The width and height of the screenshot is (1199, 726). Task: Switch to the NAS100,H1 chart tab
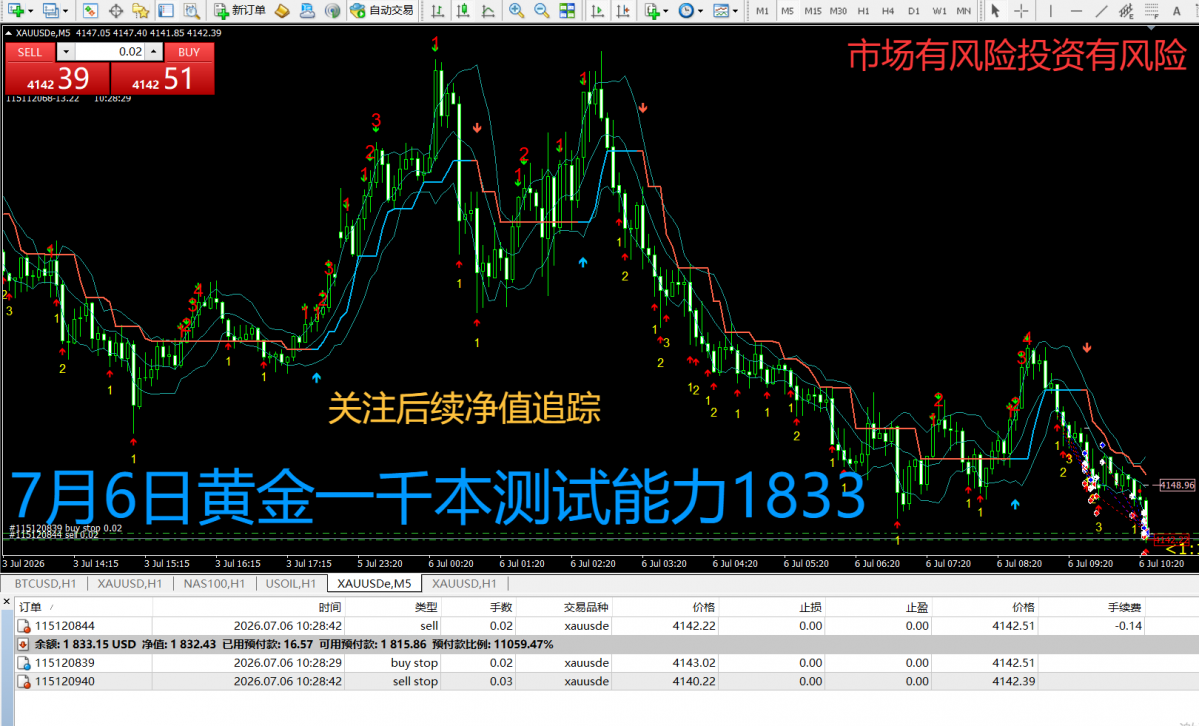(x=214, y=584)
